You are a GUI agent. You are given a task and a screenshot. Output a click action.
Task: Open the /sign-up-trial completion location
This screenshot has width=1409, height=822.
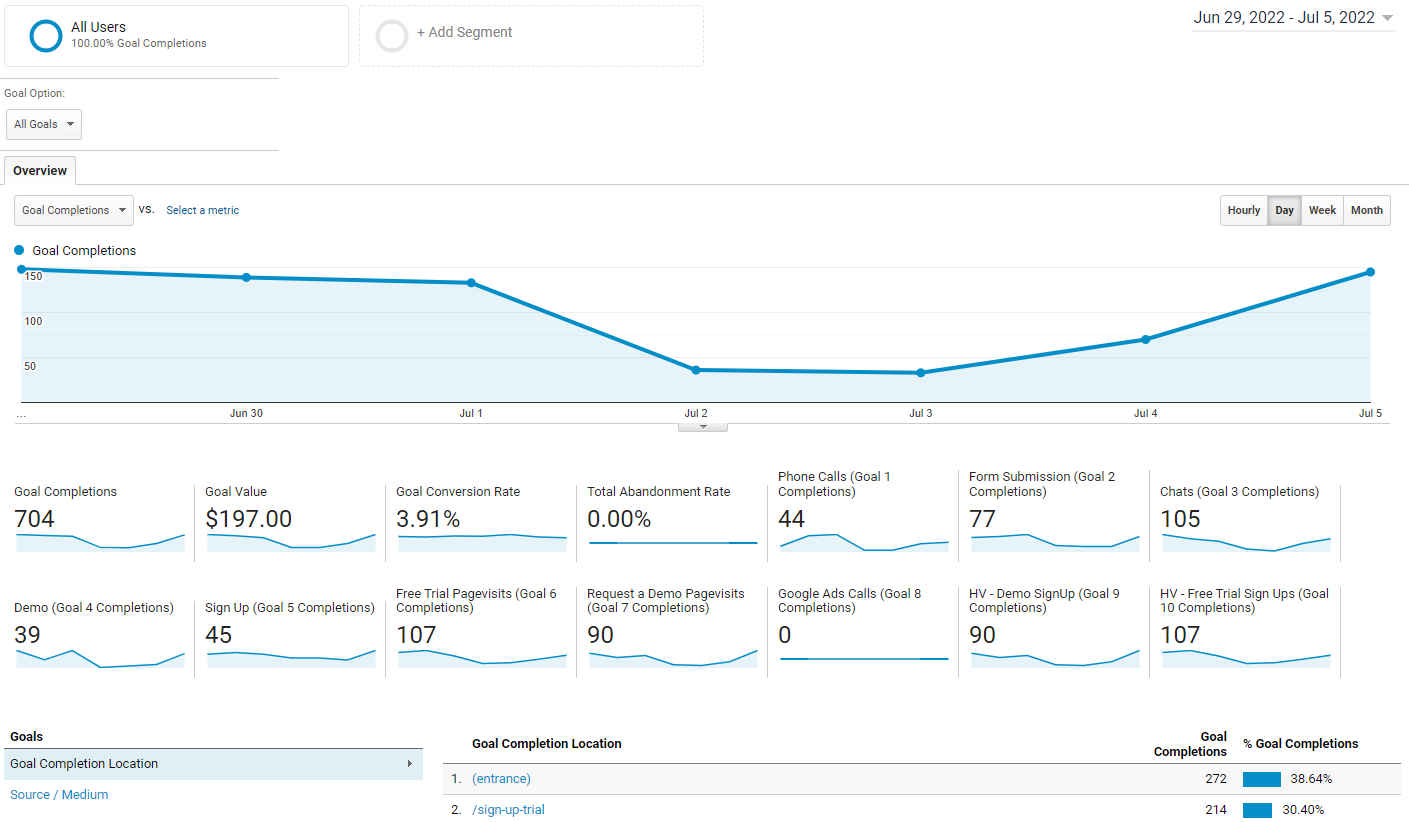tap(508, 809)
